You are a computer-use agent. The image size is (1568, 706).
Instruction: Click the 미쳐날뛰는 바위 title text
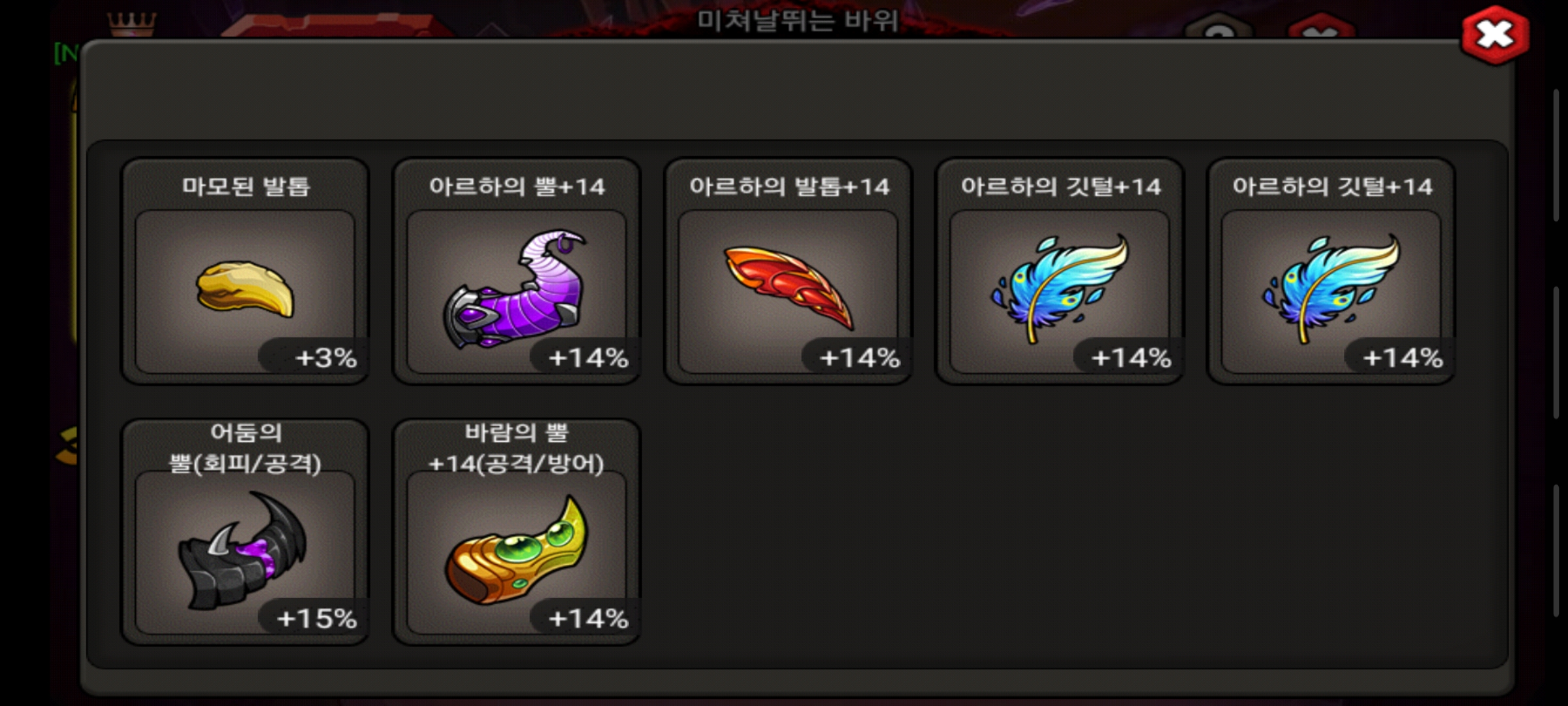[798, 20]
